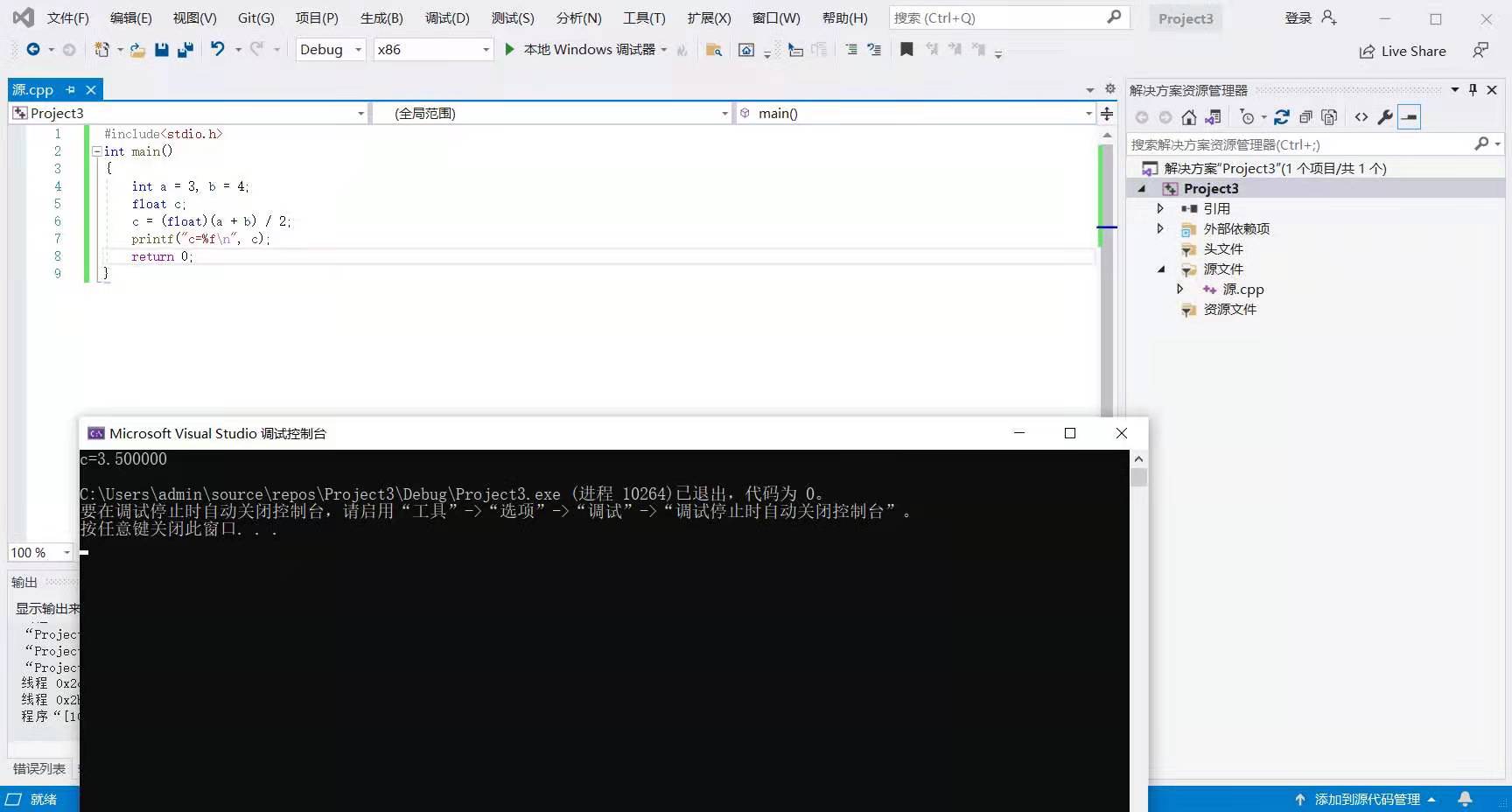This screenshot has height=812, width=1512.
Task: Click the Save file icon
Action: (x=162, y=50)
